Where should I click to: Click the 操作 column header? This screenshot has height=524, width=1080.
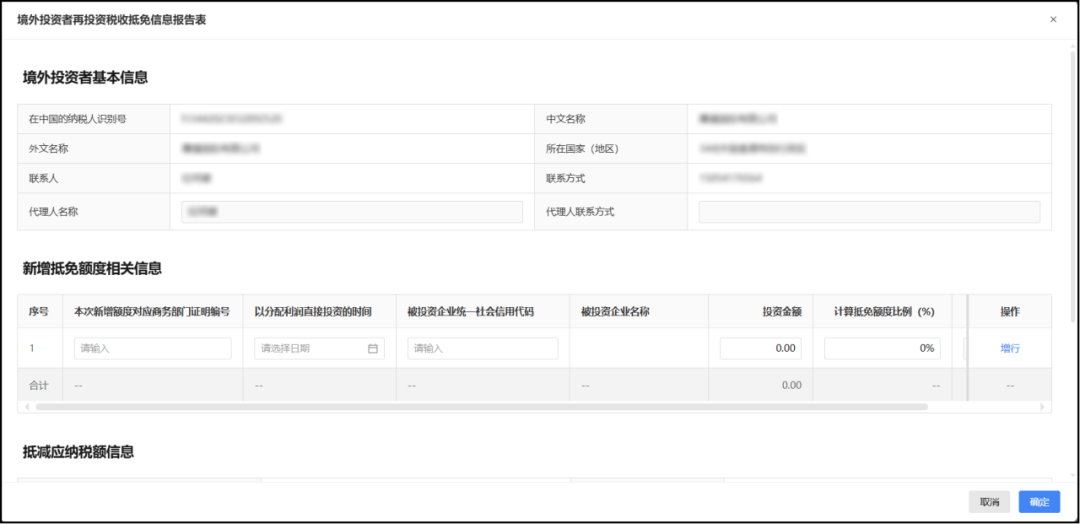click(1010, 312)
